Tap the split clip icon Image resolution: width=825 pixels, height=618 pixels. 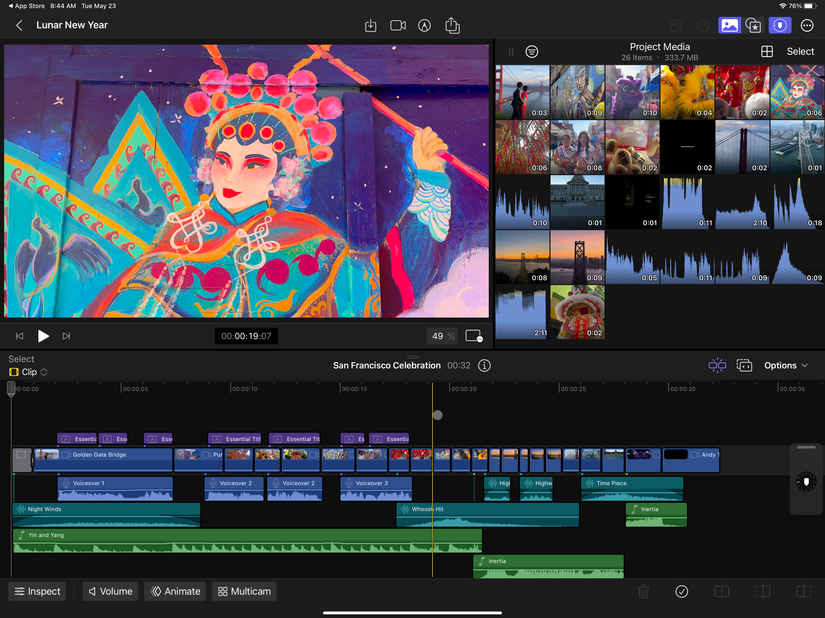721,592
